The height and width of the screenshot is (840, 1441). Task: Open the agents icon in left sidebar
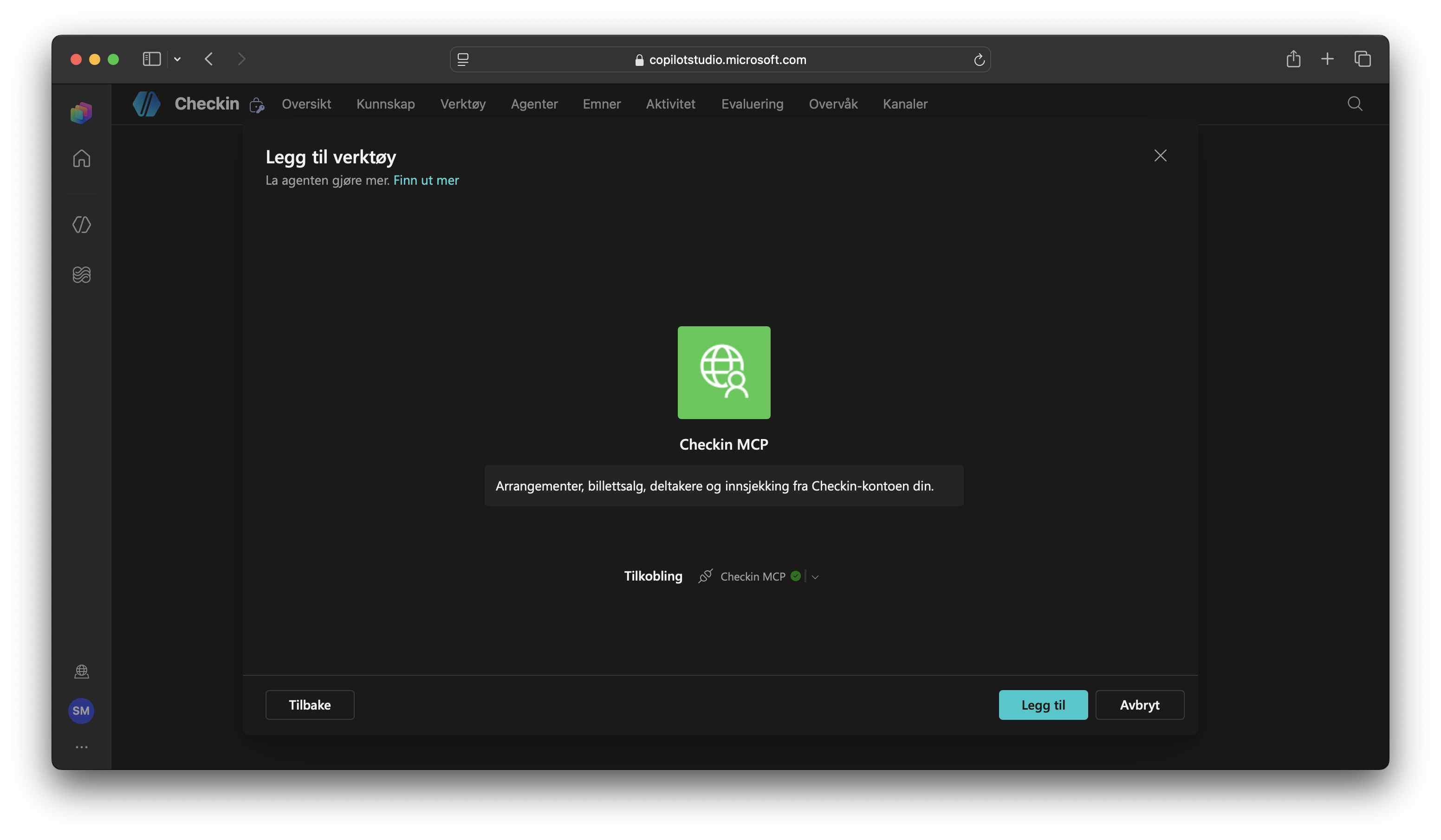click(x=81, y=225)
